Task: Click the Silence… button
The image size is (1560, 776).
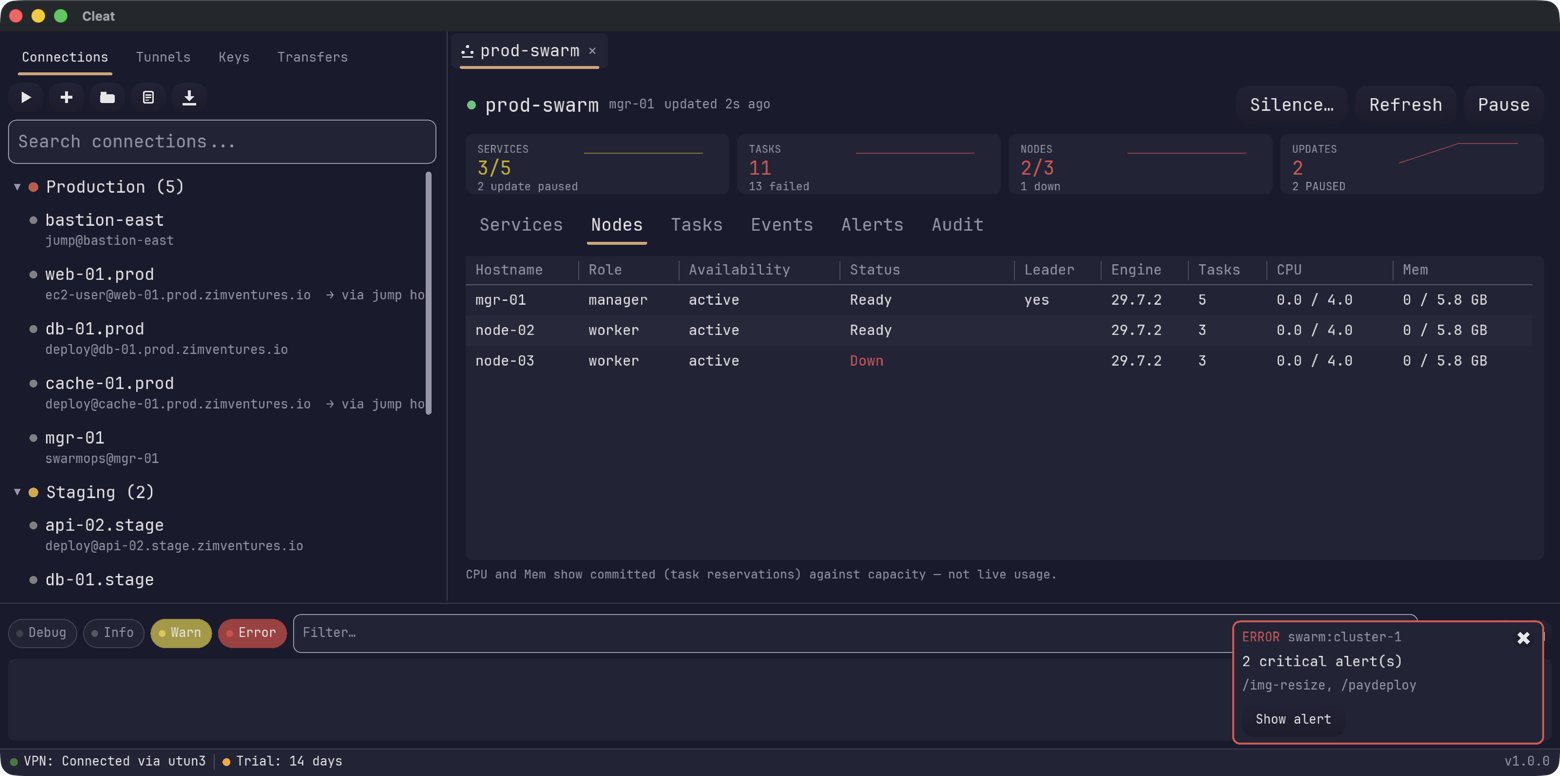Action: (1292, 105)
